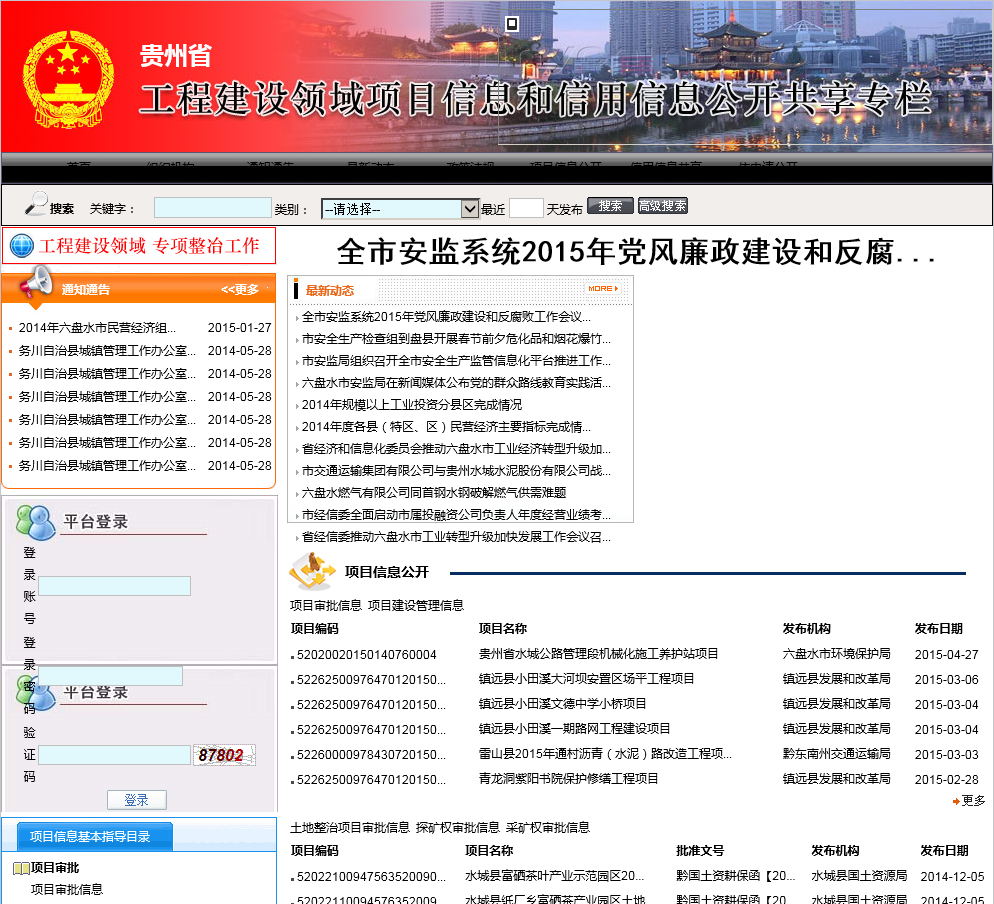Expand the 项目审批 tree node
994x904 pixels.
click(x=55, y=868)
